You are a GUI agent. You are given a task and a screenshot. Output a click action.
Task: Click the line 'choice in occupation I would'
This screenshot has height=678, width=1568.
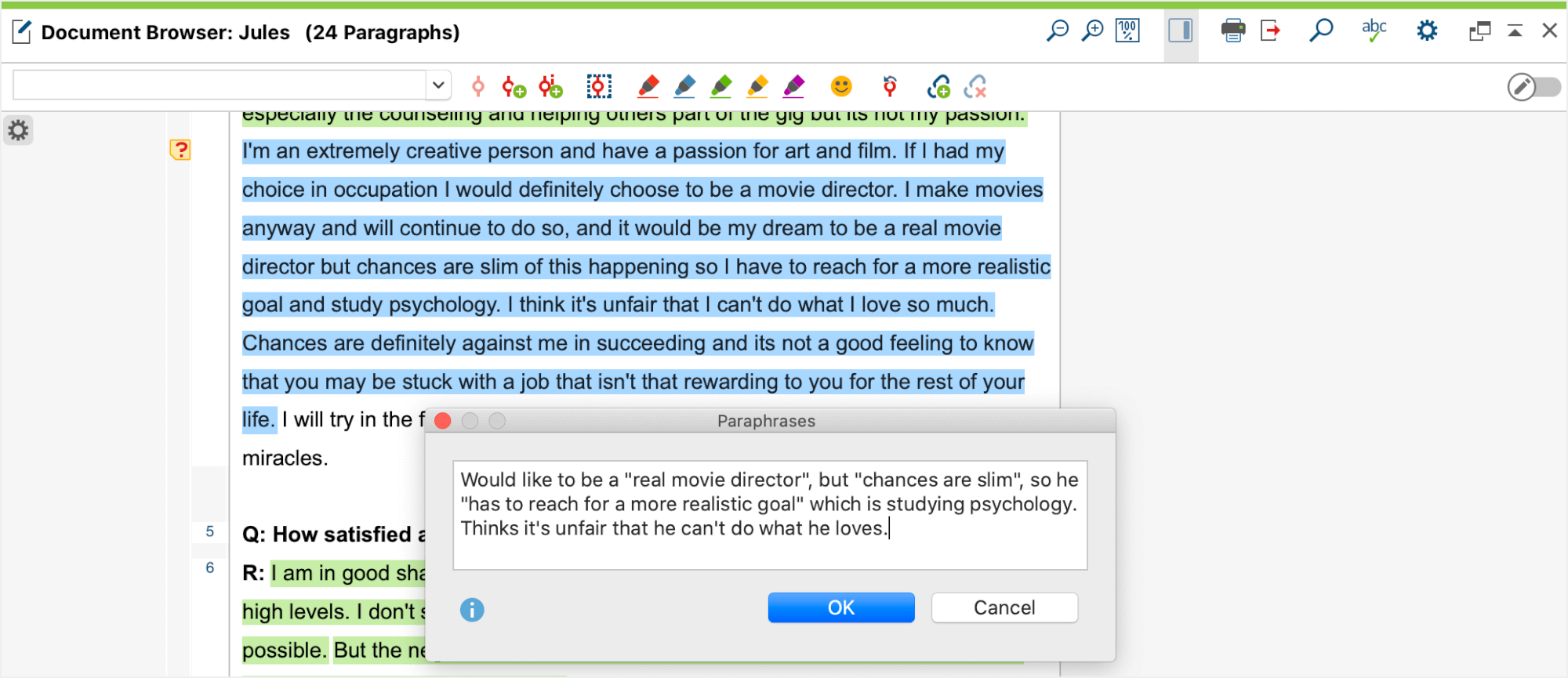[x=643, y=190]
